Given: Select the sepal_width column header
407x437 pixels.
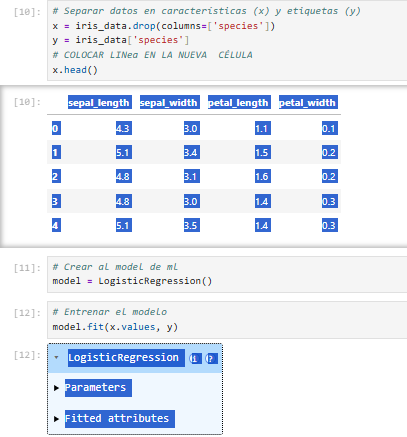Looking at the screenshot, I should pos(170,102).
